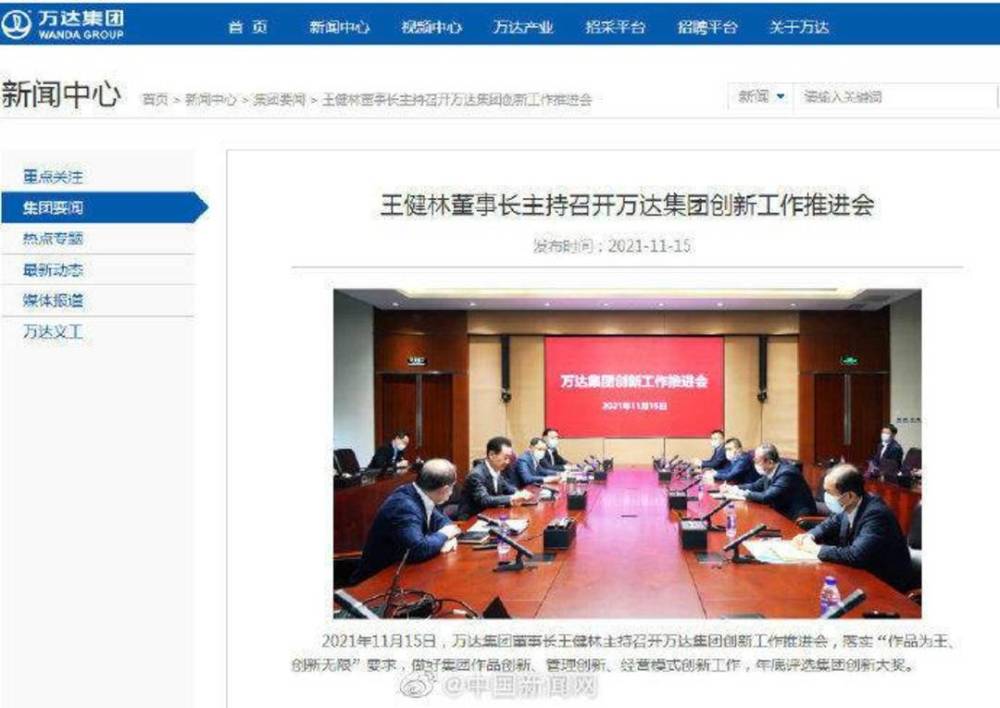
Task: Open 万达义工 in the sidebar
Action: (53, 332)
